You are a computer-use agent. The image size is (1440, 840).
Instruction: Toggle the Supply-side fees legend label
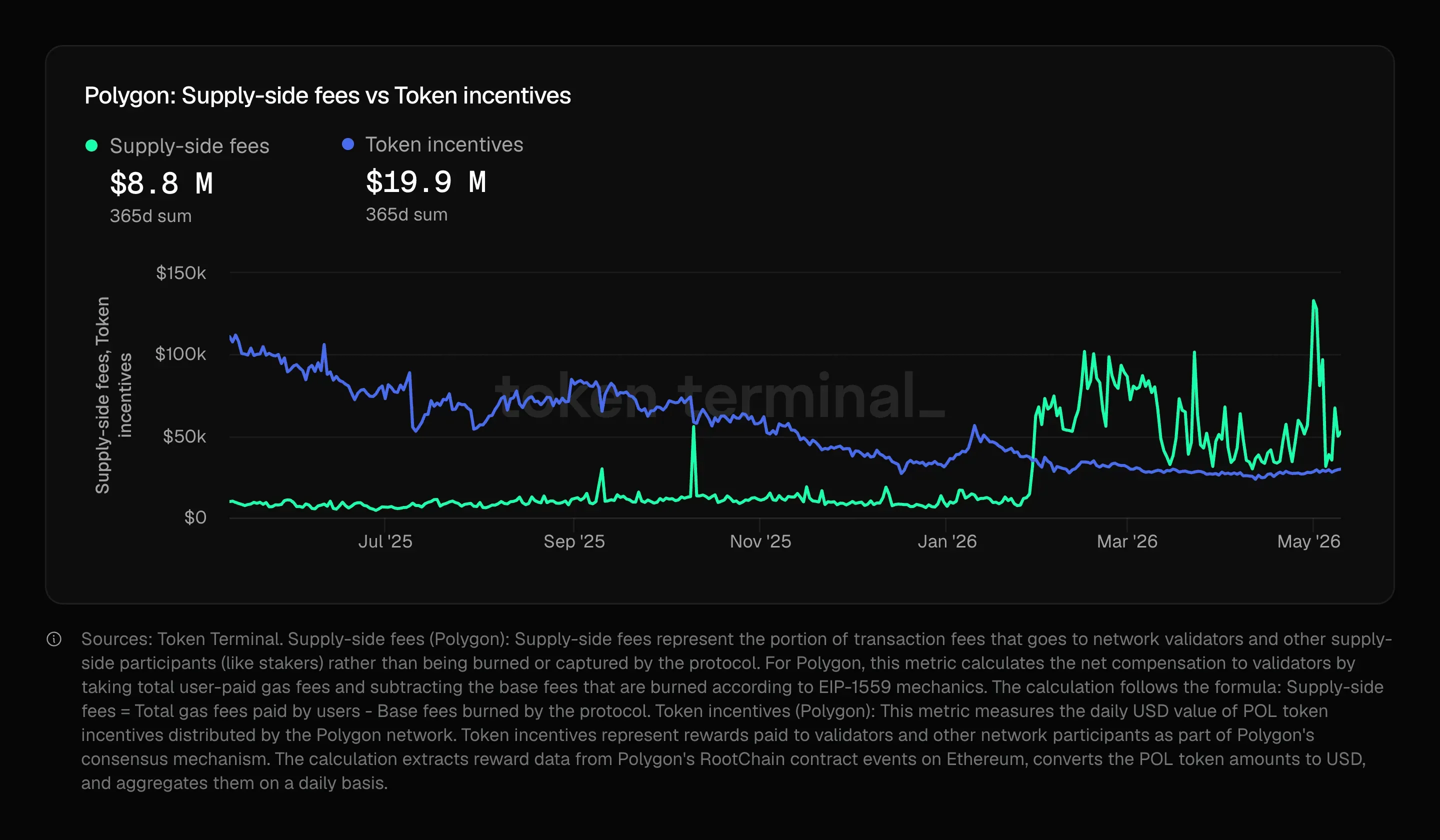click(189, 145)
